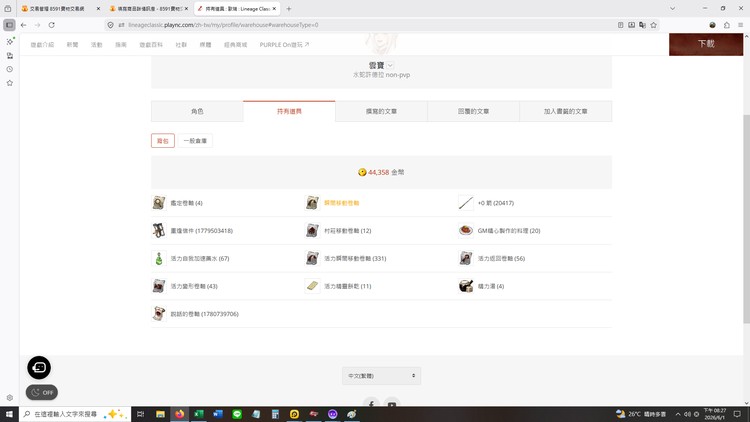Switch to the second 8591 browser tab
The height and width of the screenshot is (422, 750).
click(147, 9)
